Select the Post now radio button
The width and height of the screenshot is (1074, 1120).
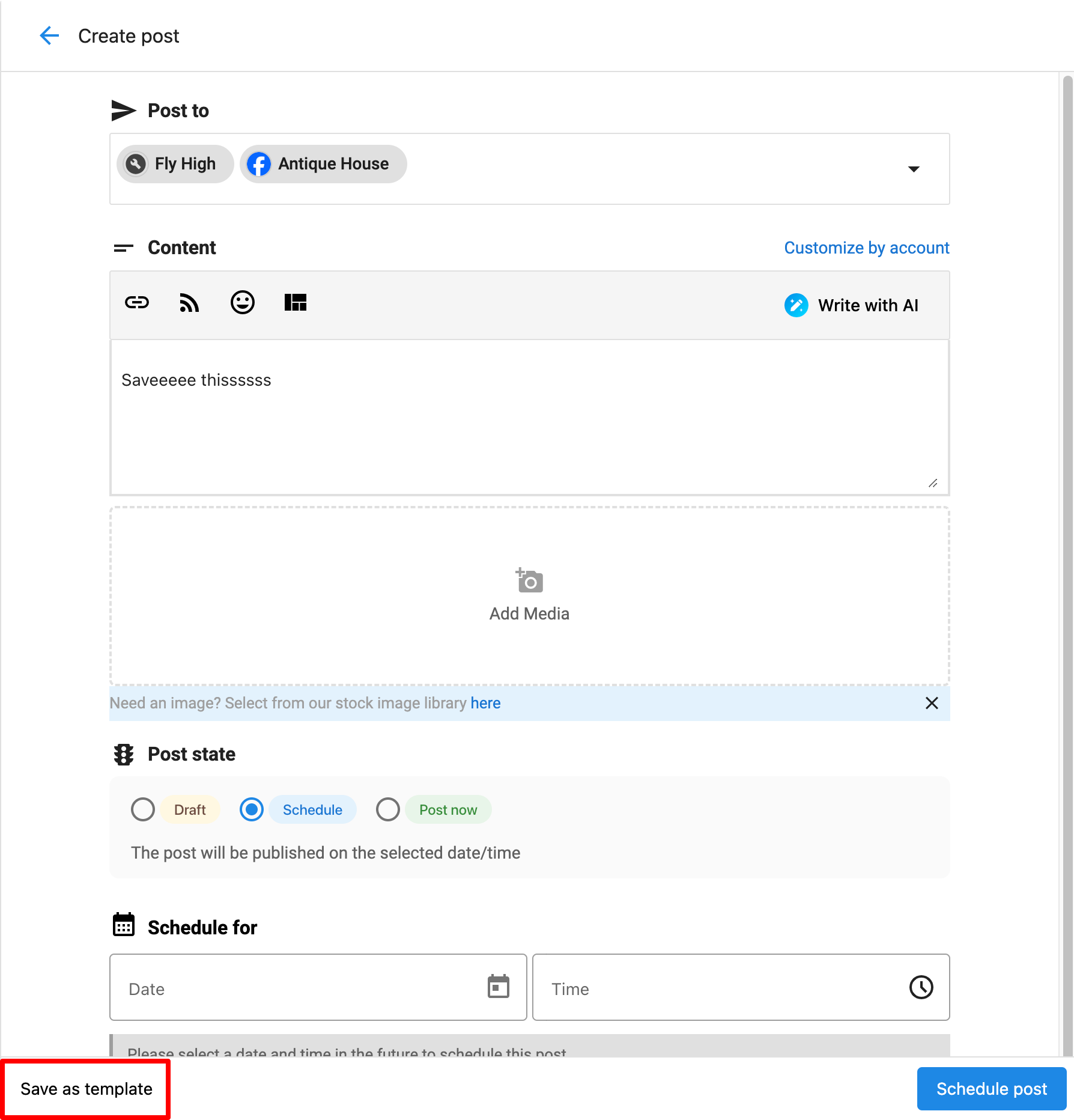(x=388, y=809)
